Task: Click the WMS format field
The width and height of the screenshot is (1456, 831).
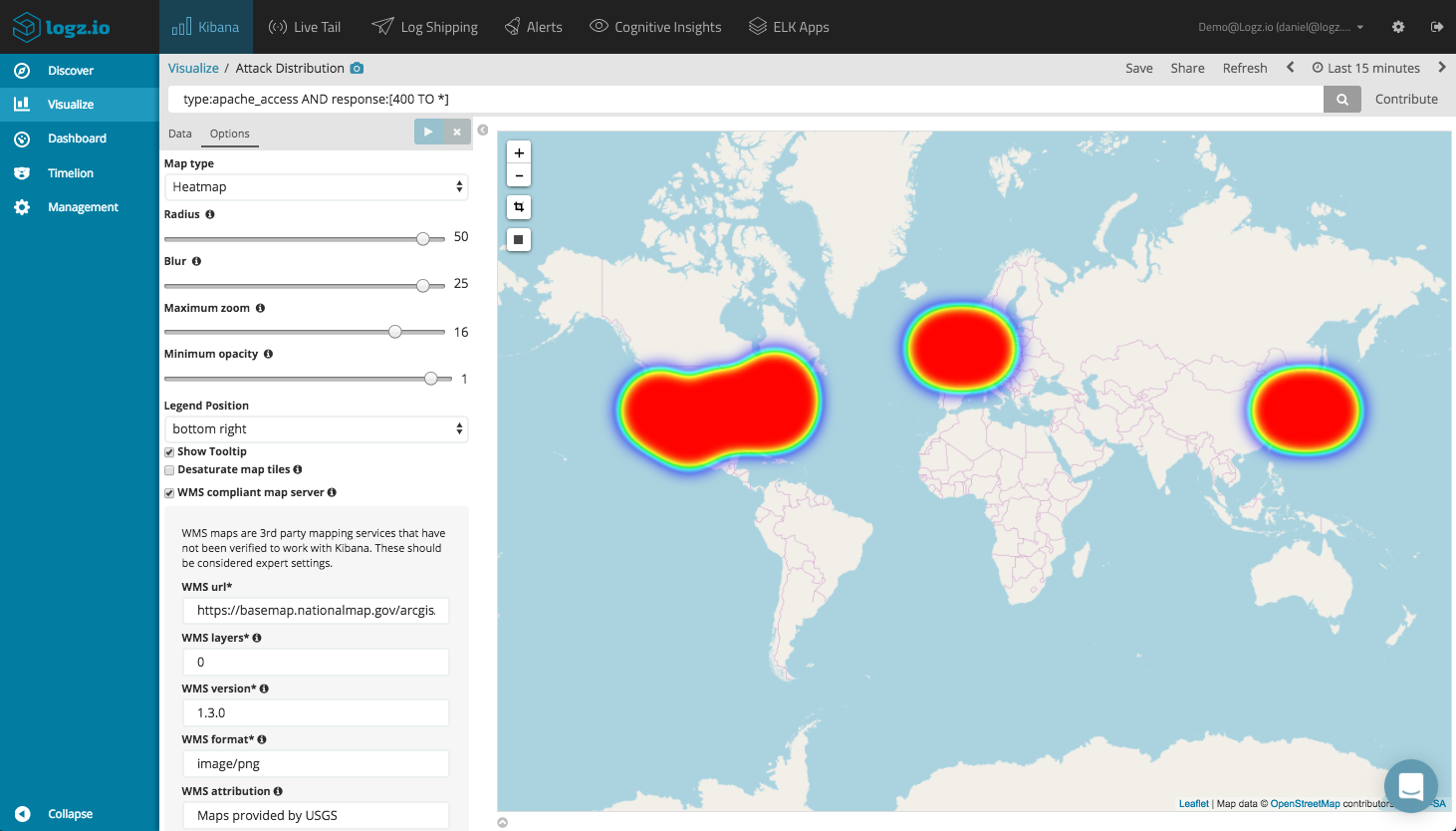Action: [316, 764]
